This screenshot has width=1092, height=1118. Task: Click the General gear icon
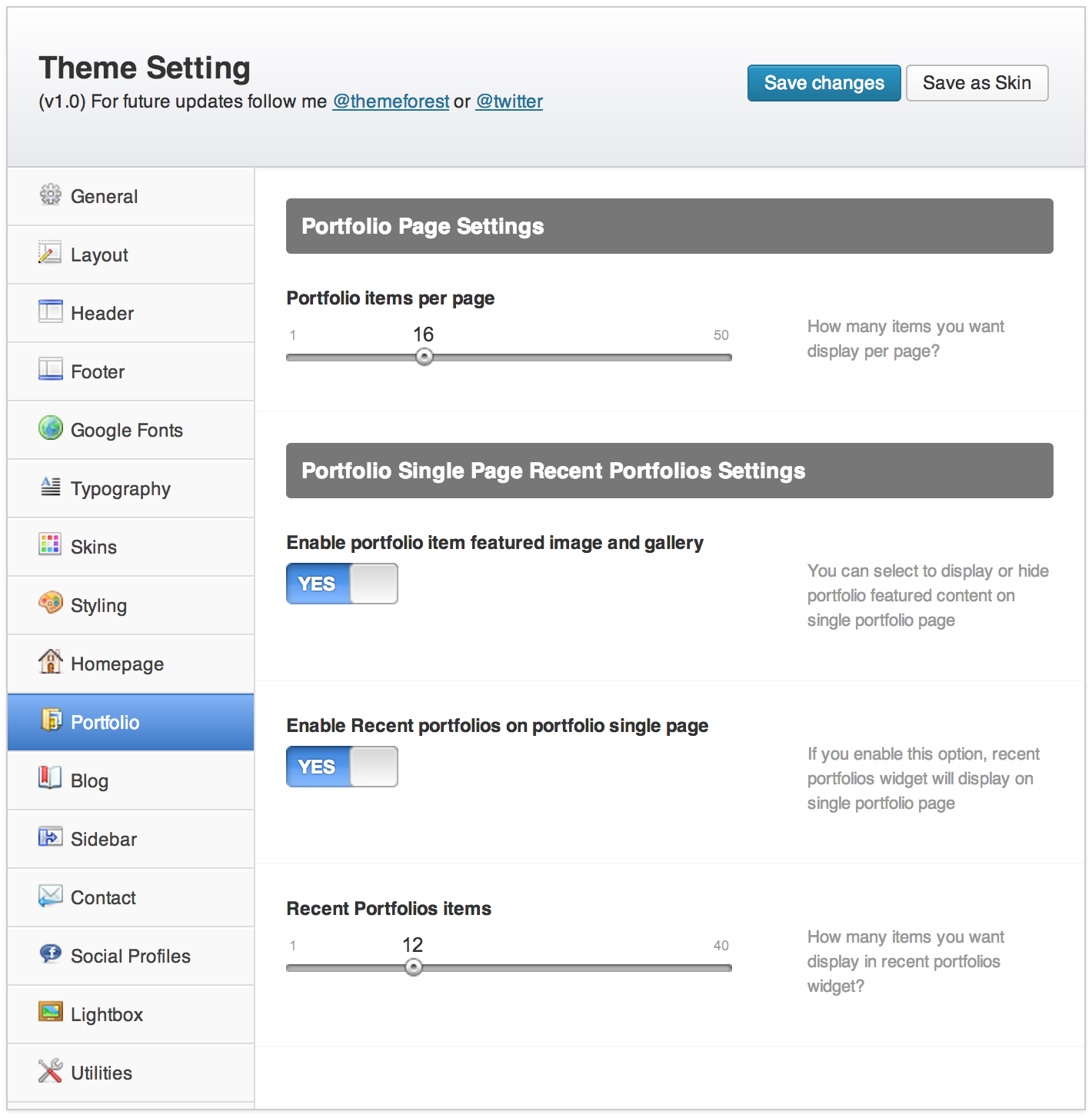[x=50, y=195]
